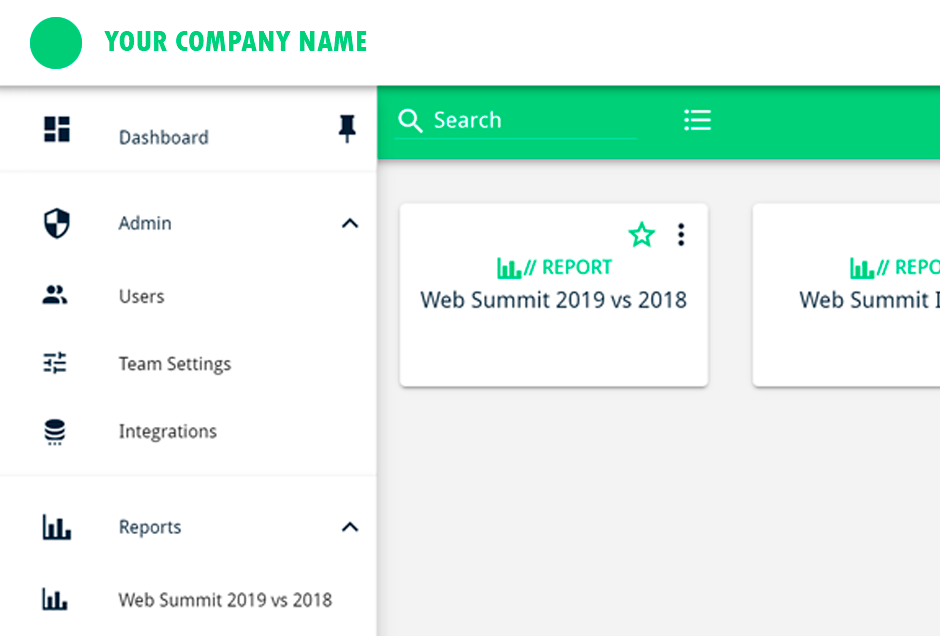Click the Team Settings sliders icon
The image size is (940, 636).
click(x=55, y=363)
